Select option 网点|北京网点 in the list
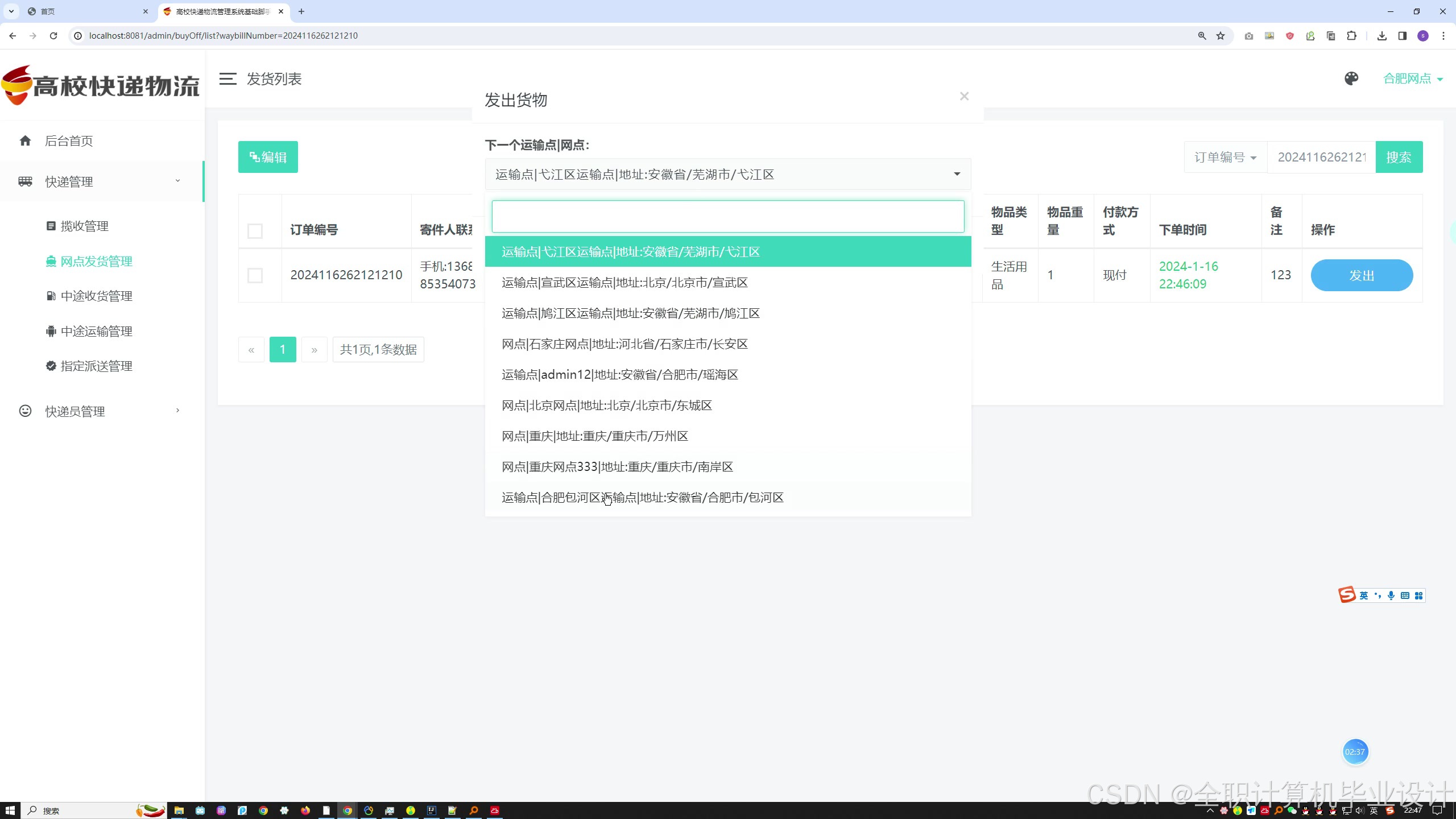The height and width of the screenshot is (819, 1456). click(606, 406)
